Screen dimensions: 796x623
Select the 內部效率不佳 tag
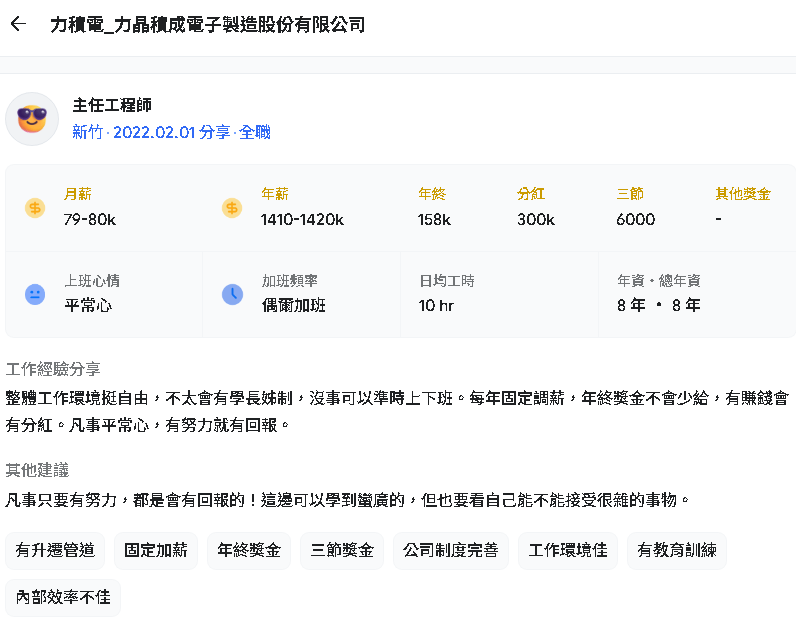pyautogui.click(x=63, y=597)
